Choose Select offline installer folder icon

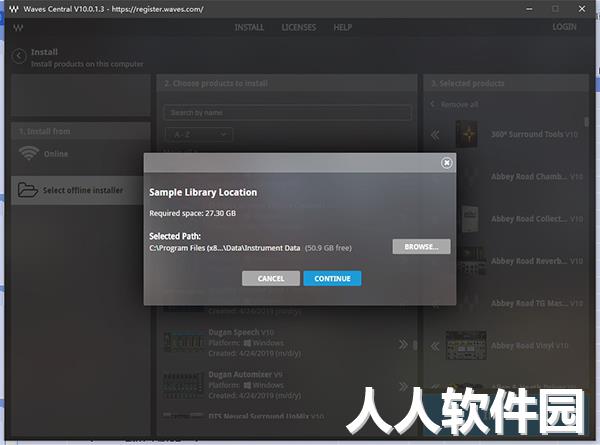[x=28, y=190]
